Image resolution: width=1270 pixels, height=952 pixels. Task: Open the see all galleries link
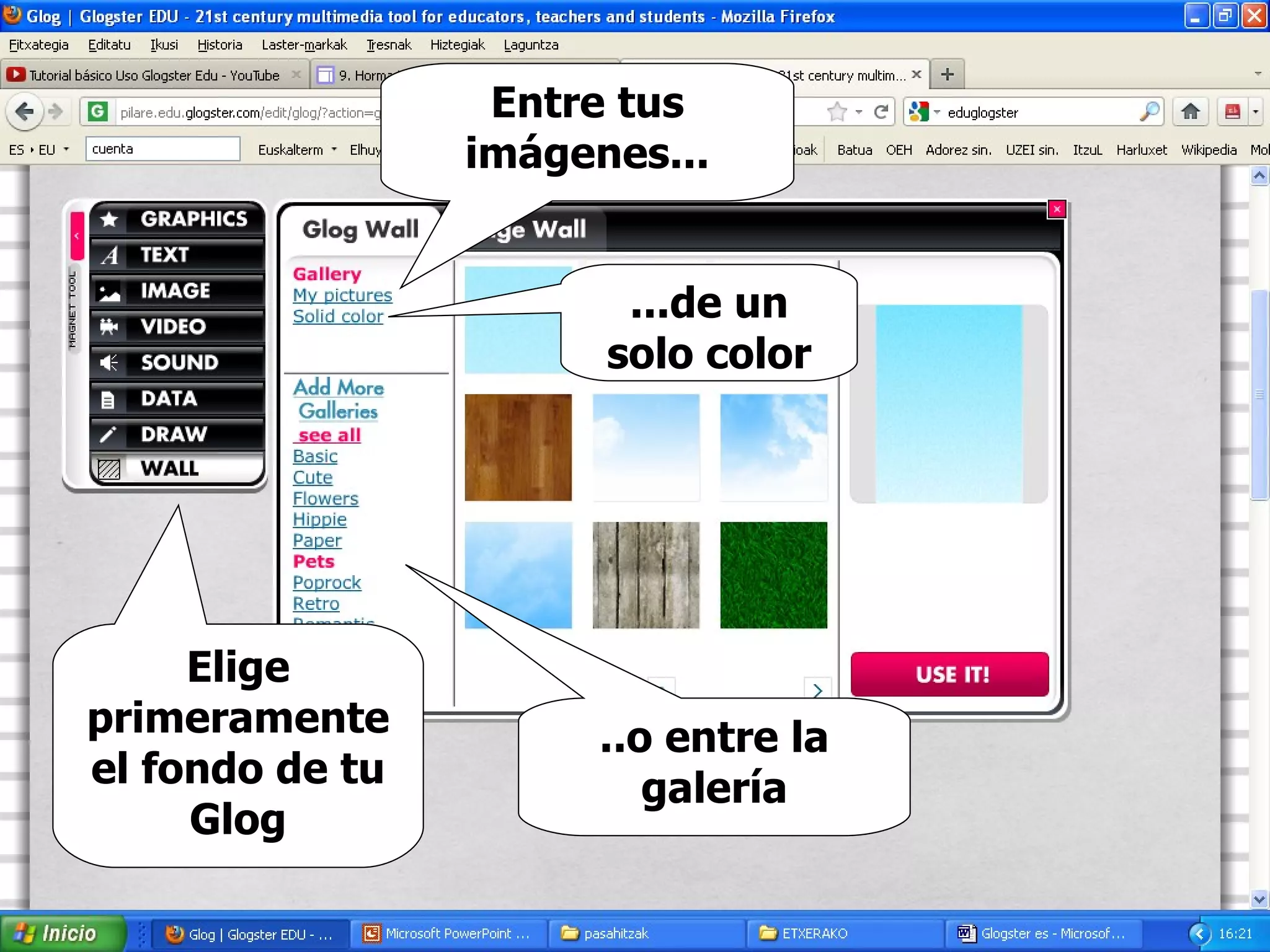coord(328,435)
